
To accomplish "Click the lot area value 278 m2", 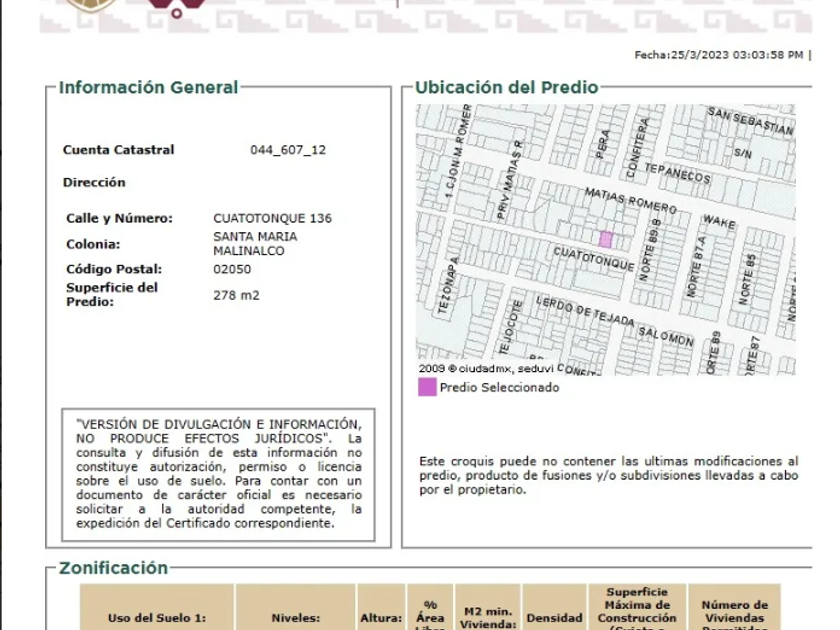I will [236, 295].
